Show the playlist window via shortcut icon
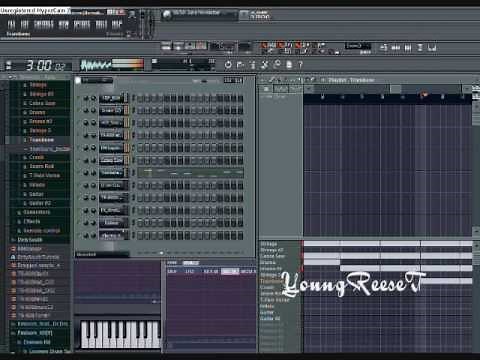 pyautogui.click(x=384, y=48)
